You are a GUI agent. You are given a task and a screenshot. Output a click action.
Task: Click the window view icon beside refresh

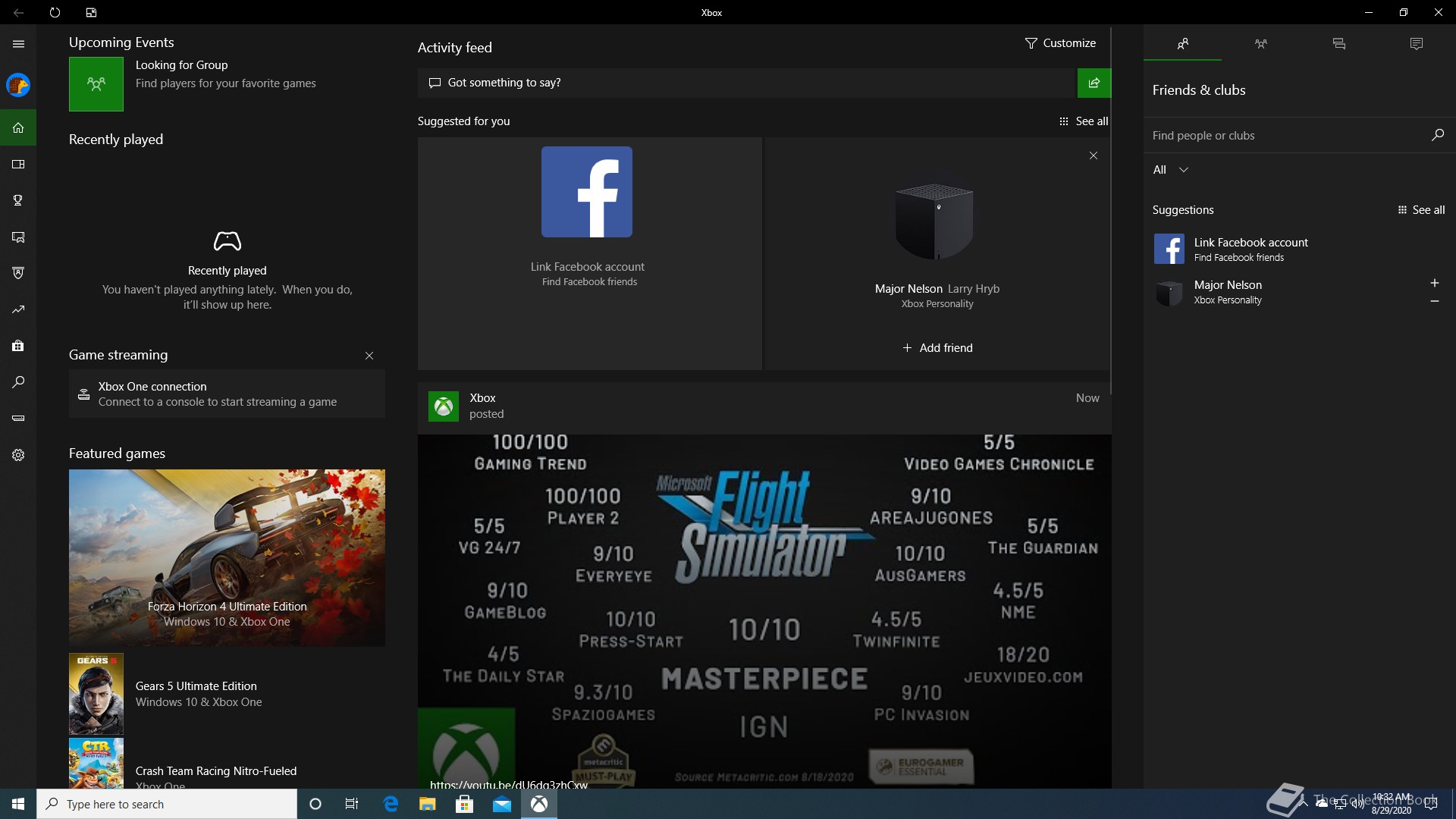(91, 12)
